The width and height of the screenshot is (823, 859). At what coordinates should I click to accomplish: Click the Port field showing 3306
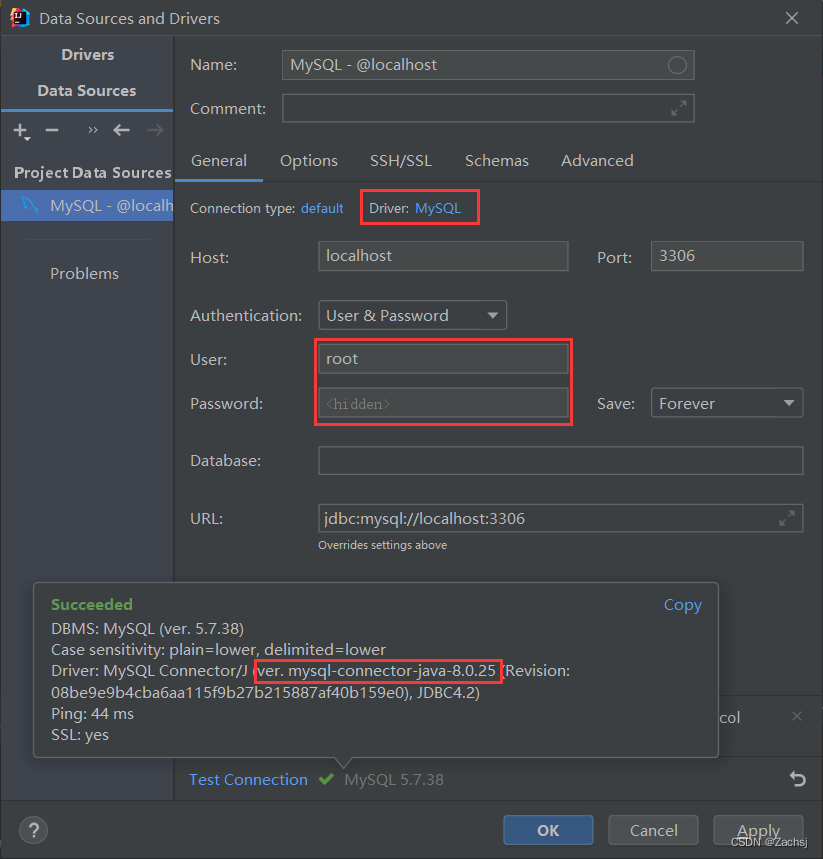tap(727, 256)
